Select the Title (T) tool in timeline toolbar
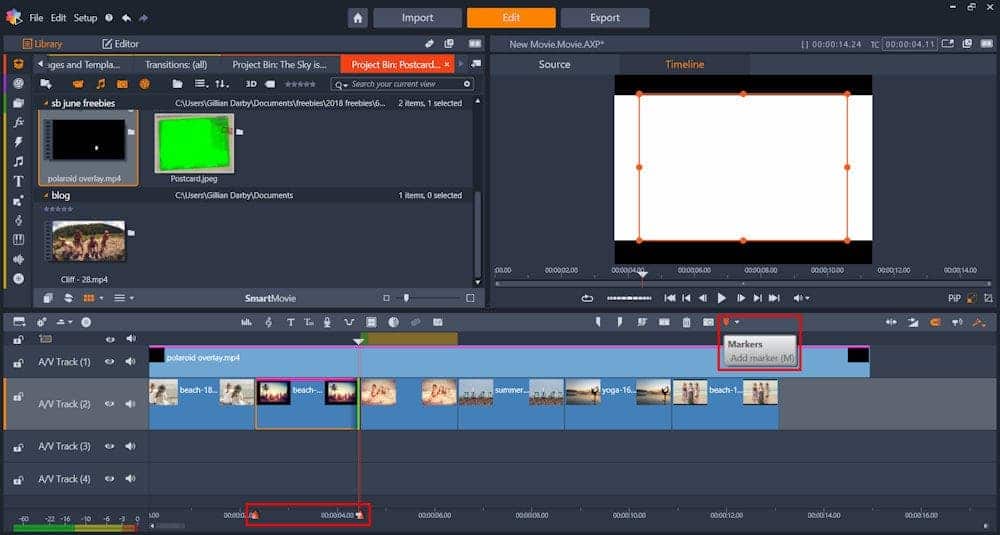 (x=290, y=322)
